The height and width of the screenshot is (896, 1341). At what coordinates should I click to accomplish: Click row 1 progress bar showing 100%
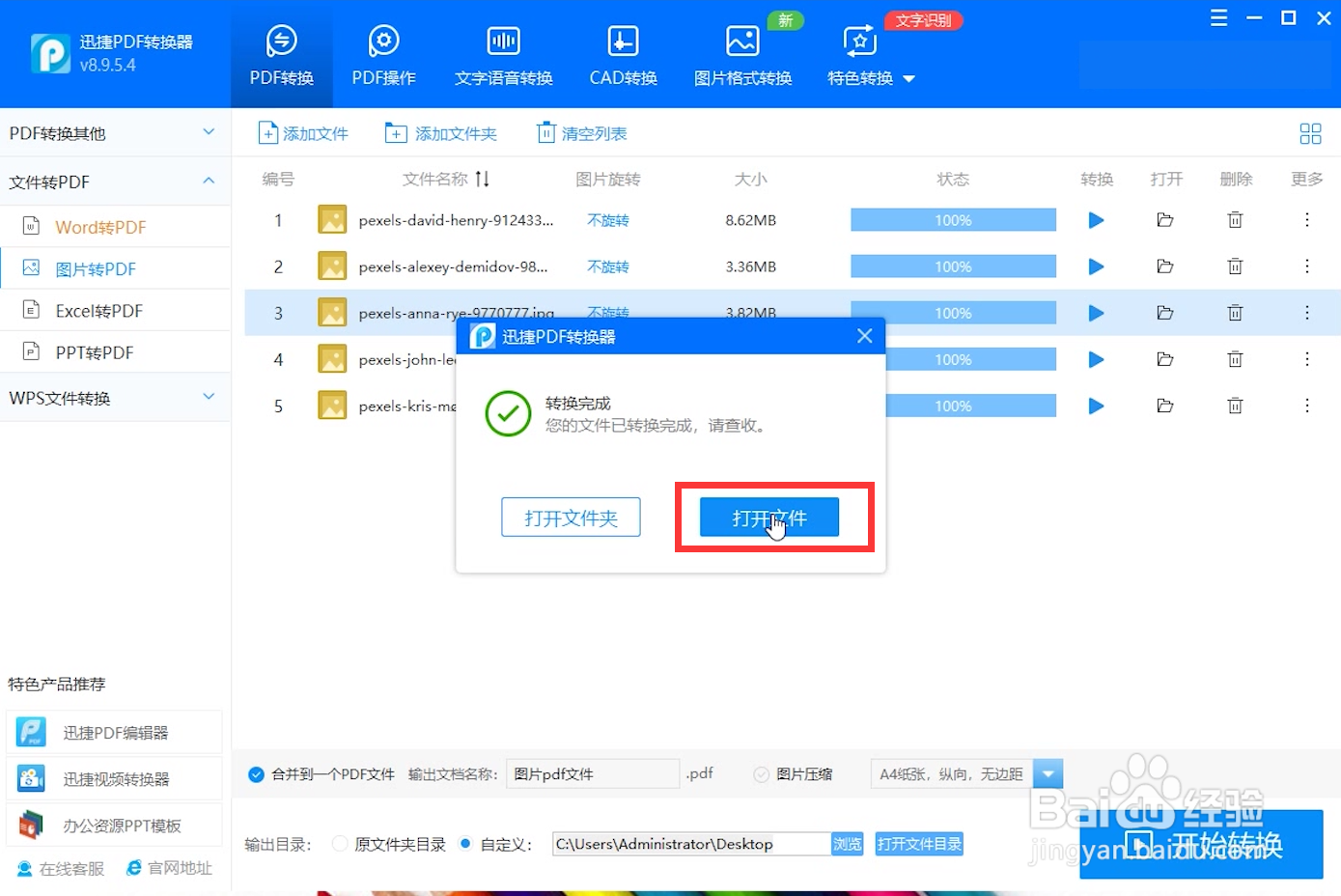(953, 220)
